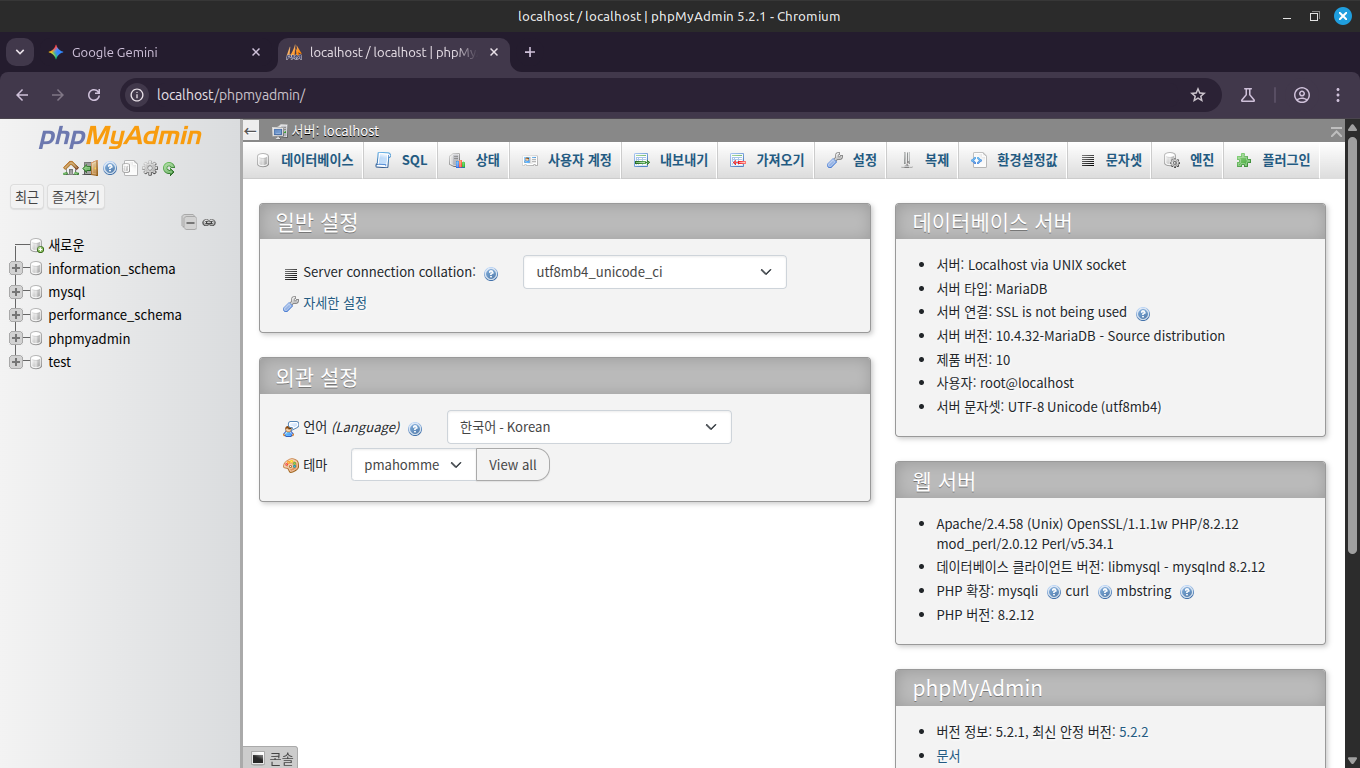1360x768 pixels.
Task: Open help icon next to curl extension
Action: 1105,592
